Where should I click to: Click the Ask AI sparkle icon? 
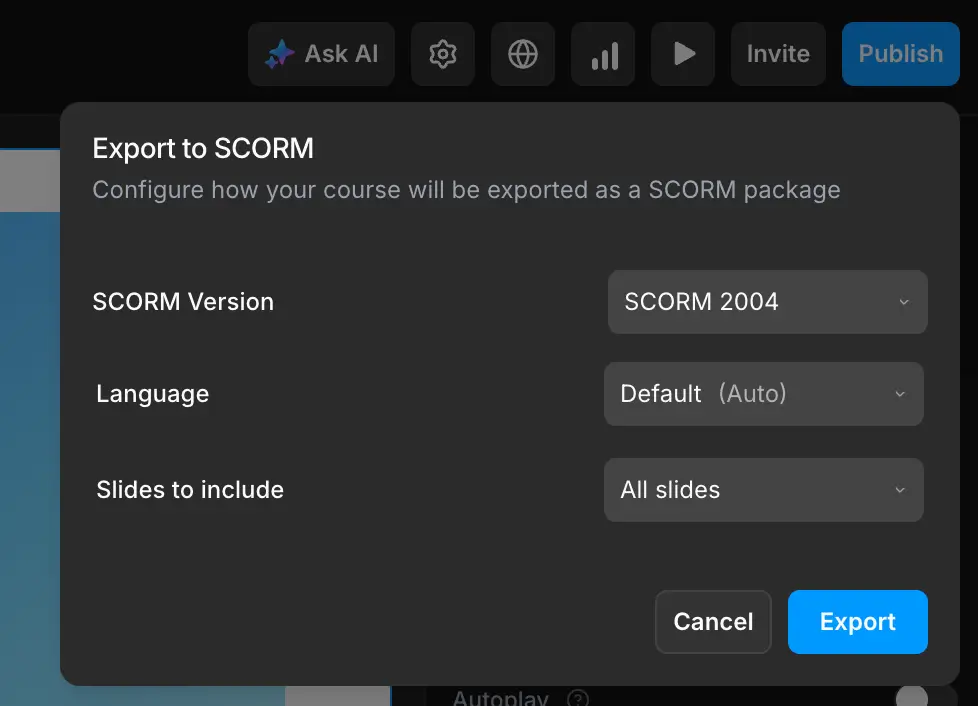click(279, 54)
